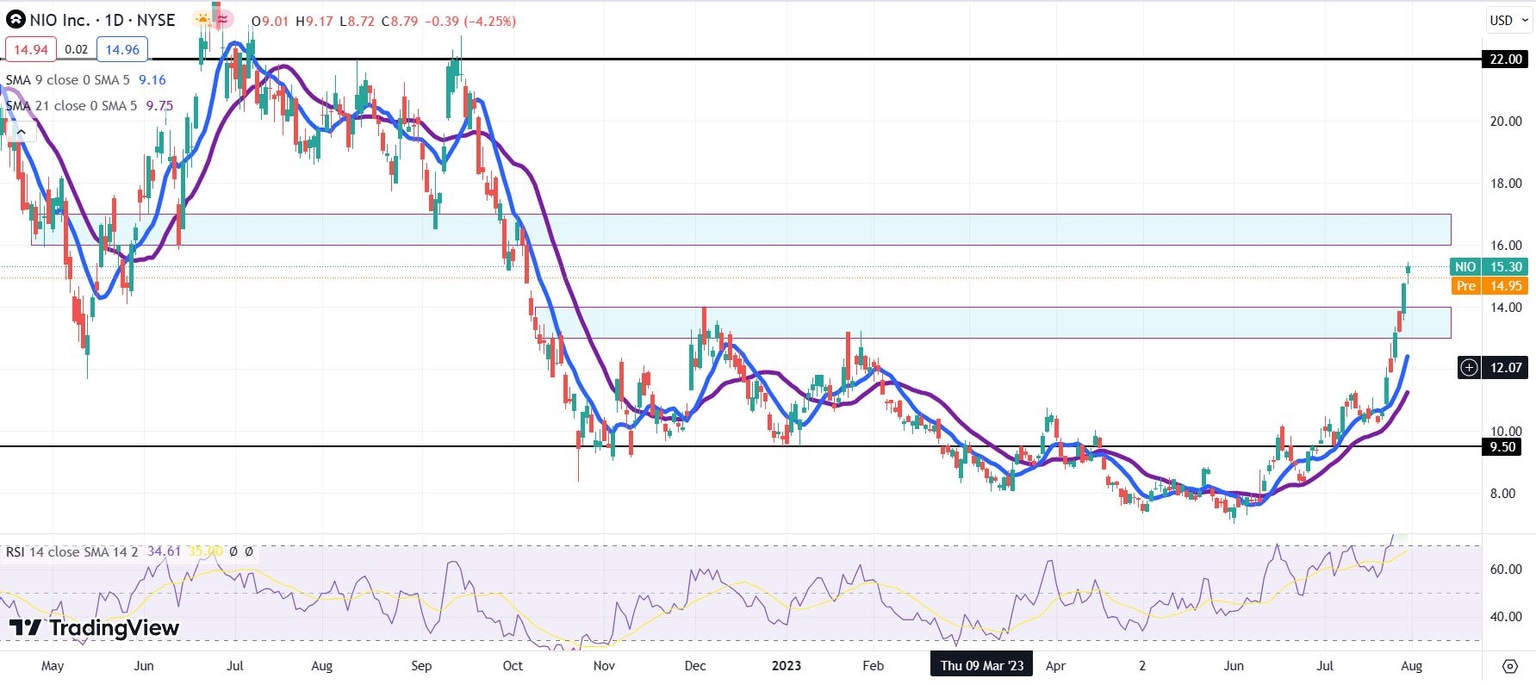Screen dimensions: 1536x685
Task: Click the 14.00 price axis label
Action: (1505, 308)
